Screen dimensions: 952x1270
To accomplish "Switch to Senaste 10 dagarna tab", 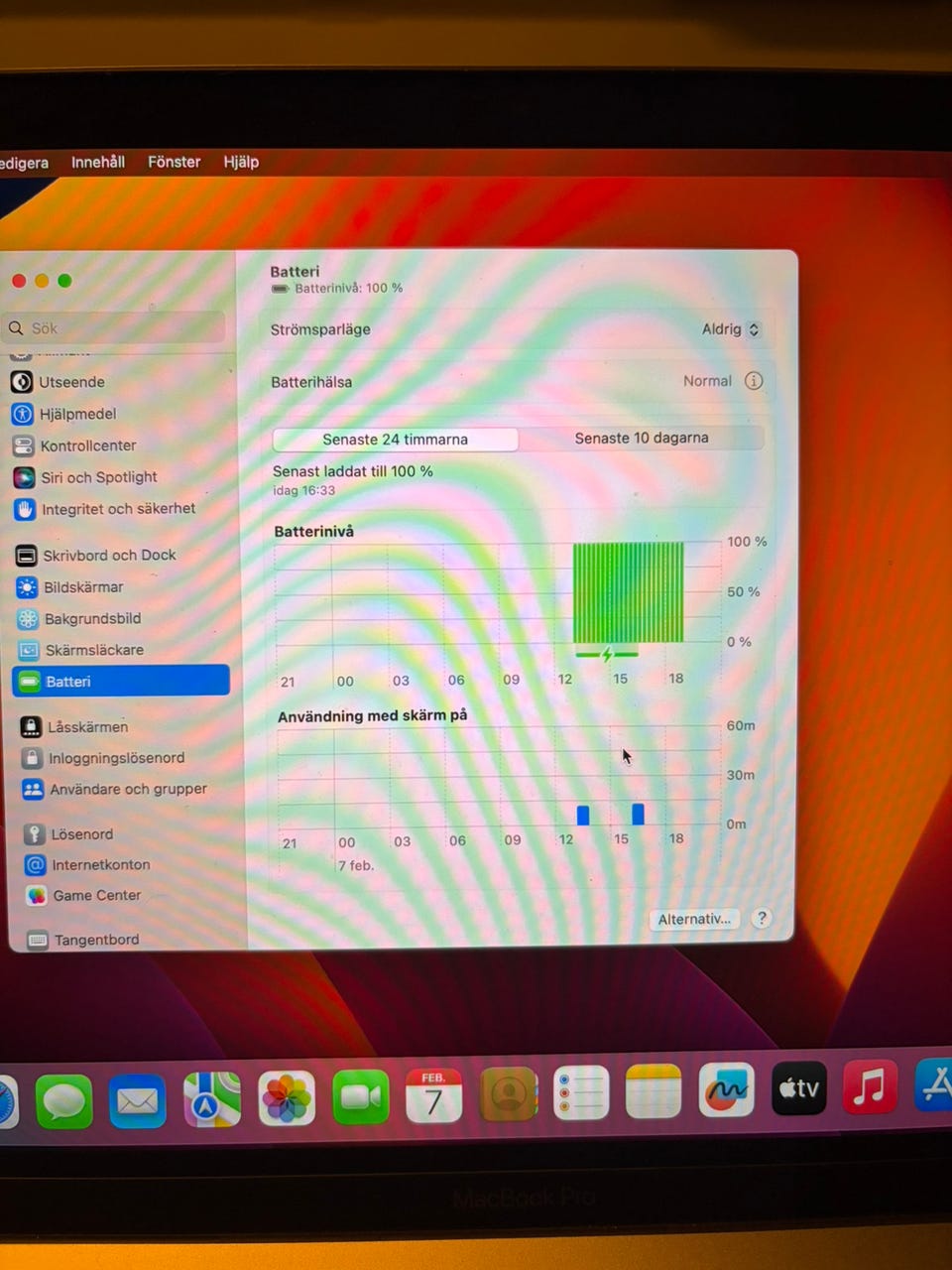I will [x=642, y=438].
